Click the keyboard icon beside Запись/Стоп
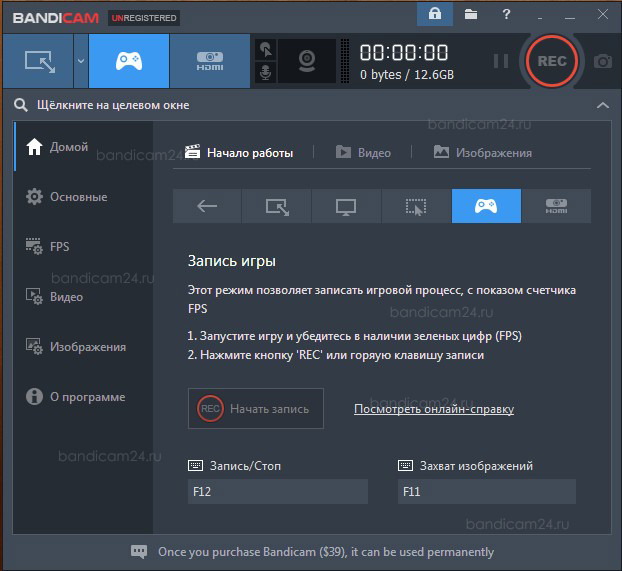 click(195, 465)
